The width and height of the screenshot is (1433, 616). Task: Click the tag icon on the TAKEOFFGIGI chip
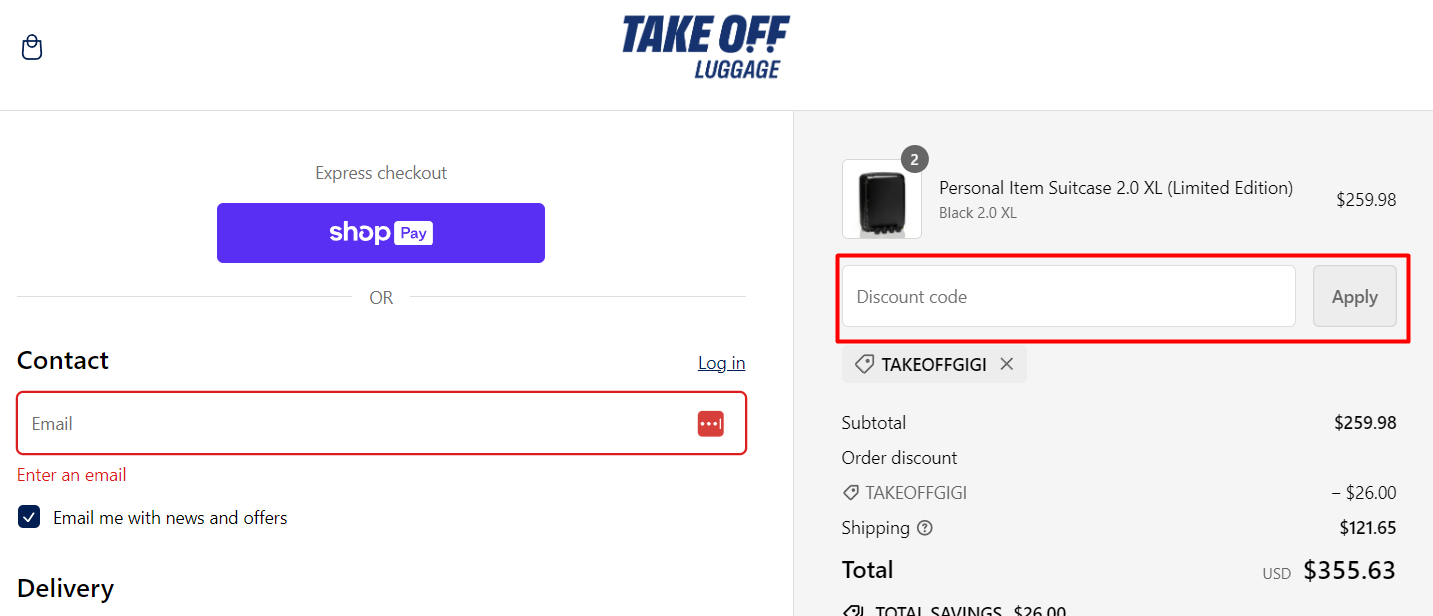pos(864,363)
